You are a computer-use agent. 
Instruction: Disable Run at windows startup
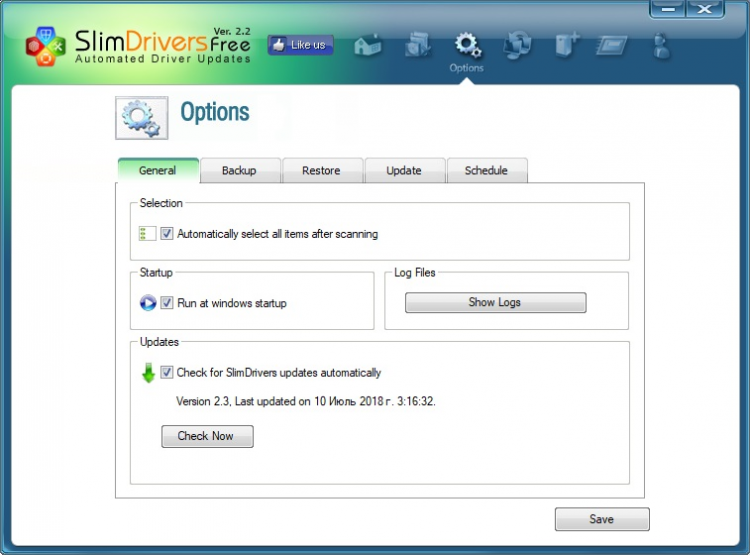point(166,303)
